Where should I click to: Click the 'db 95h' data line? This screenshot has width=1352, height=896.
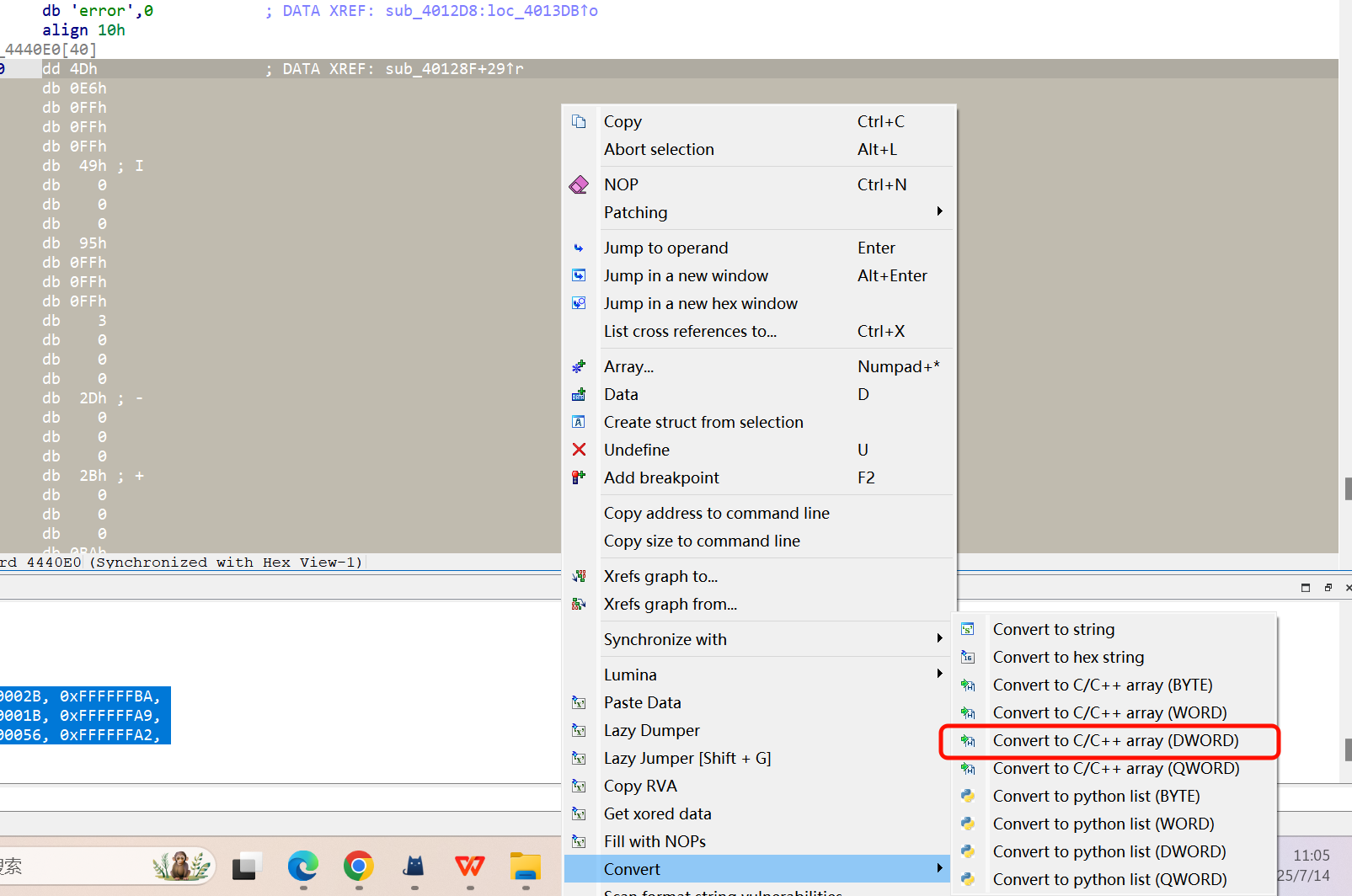click(x=74, y=243)
